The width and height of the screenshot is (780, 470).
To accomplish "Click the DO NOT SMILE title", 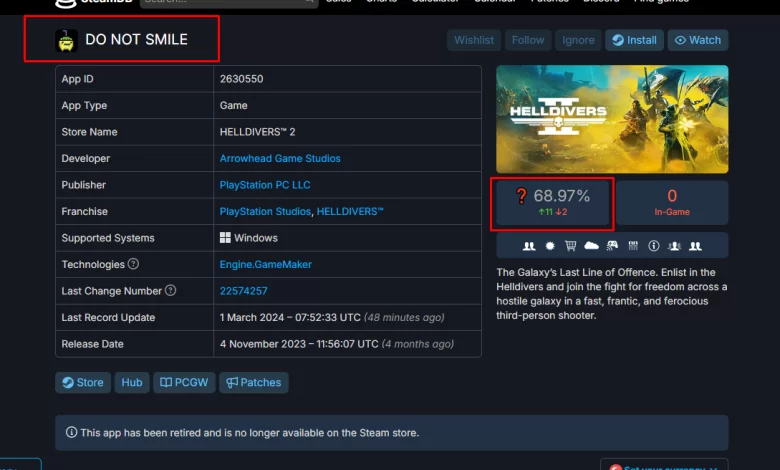I will point(136,40).
